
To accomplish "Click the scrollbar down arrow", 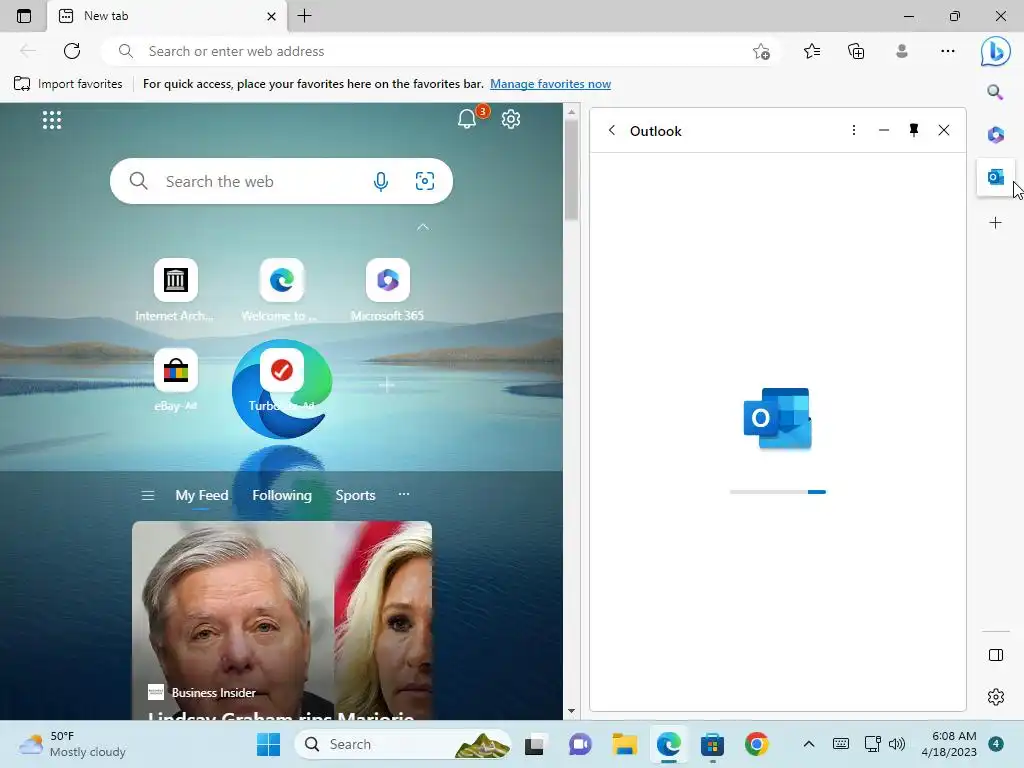I will point(571,711).
